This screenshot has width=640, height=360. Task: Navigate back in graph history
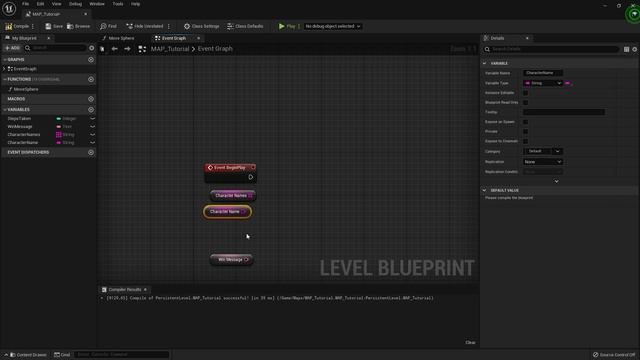coord(115,49)
